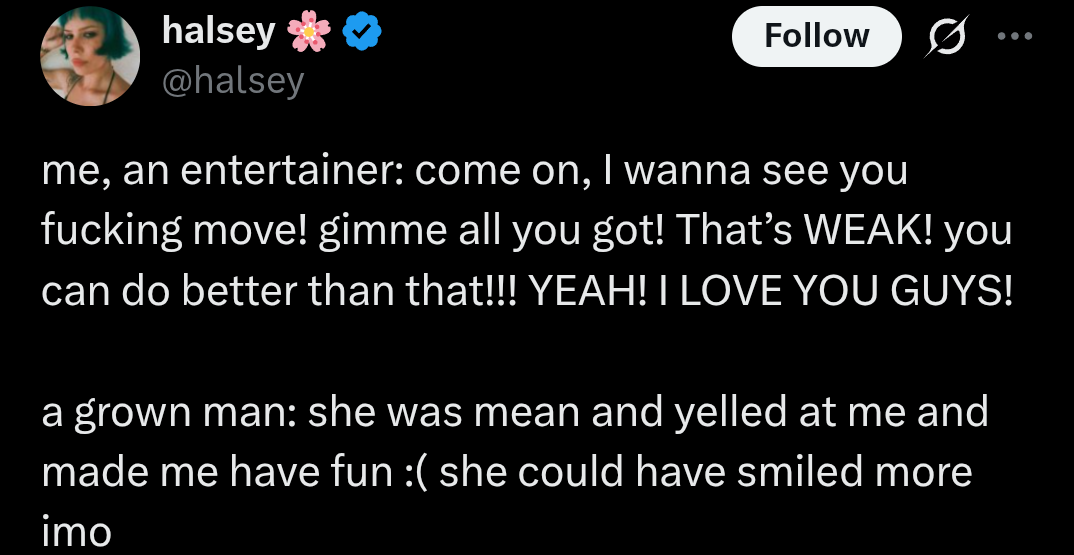Open the halsey display name link
The width and height of the screenshot is (1074, 555).
(218, 33)
